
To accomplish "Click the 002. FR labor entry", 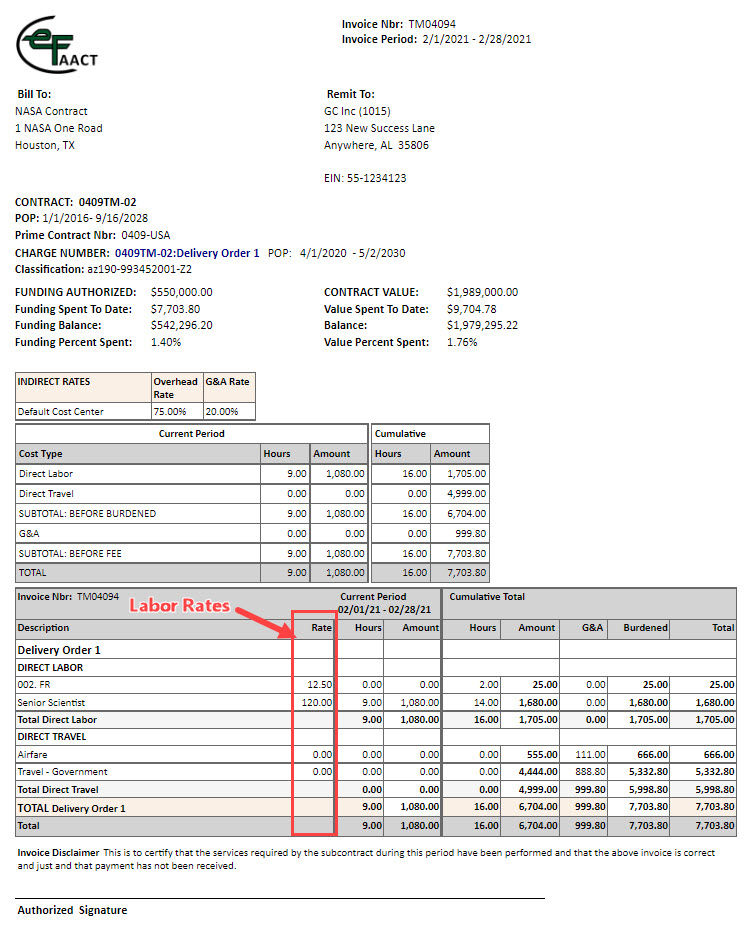I will click(x=34, y=685).
